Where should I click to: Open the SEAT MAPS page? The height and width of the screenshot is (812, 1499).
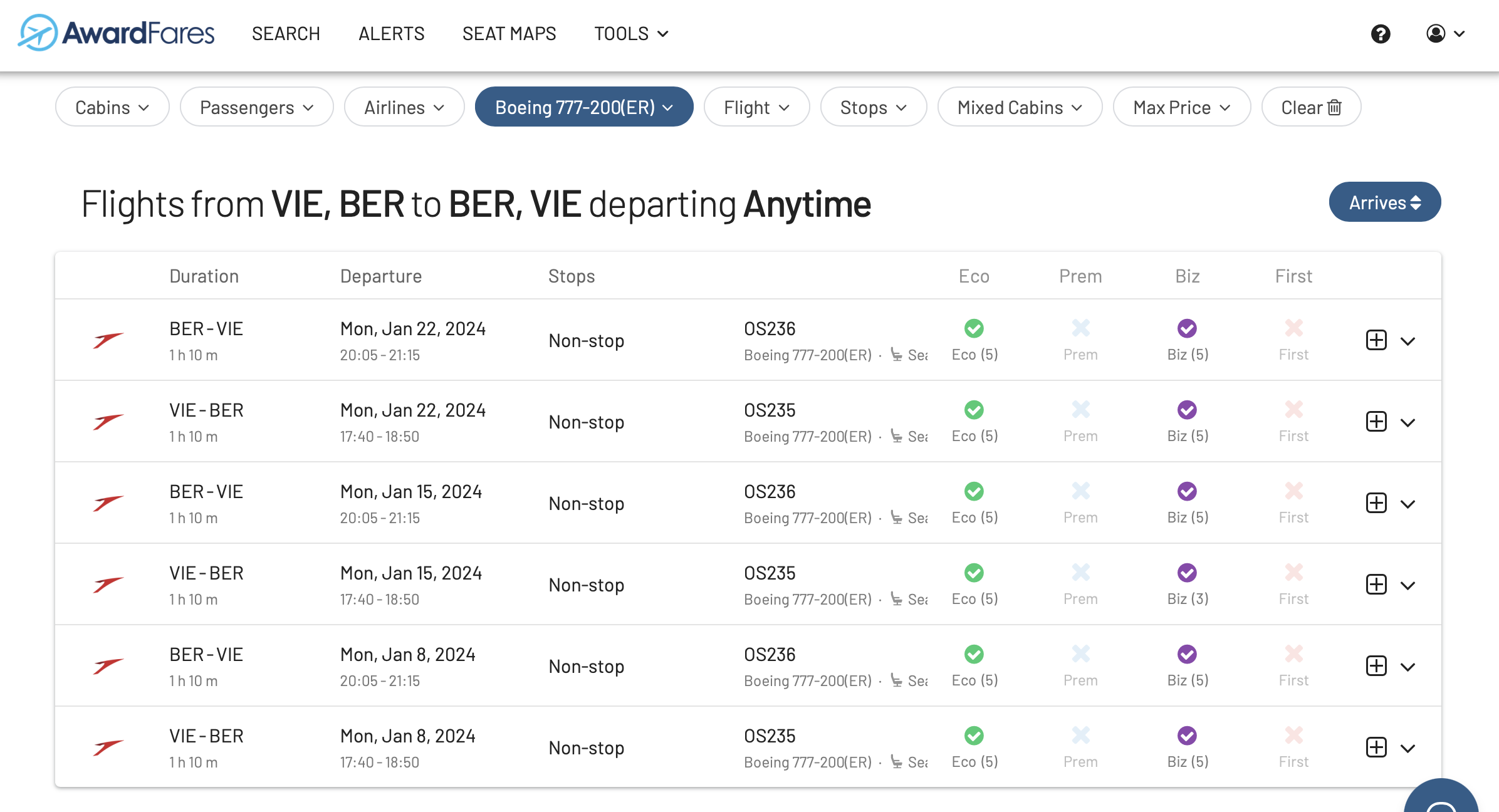(509, 34)
